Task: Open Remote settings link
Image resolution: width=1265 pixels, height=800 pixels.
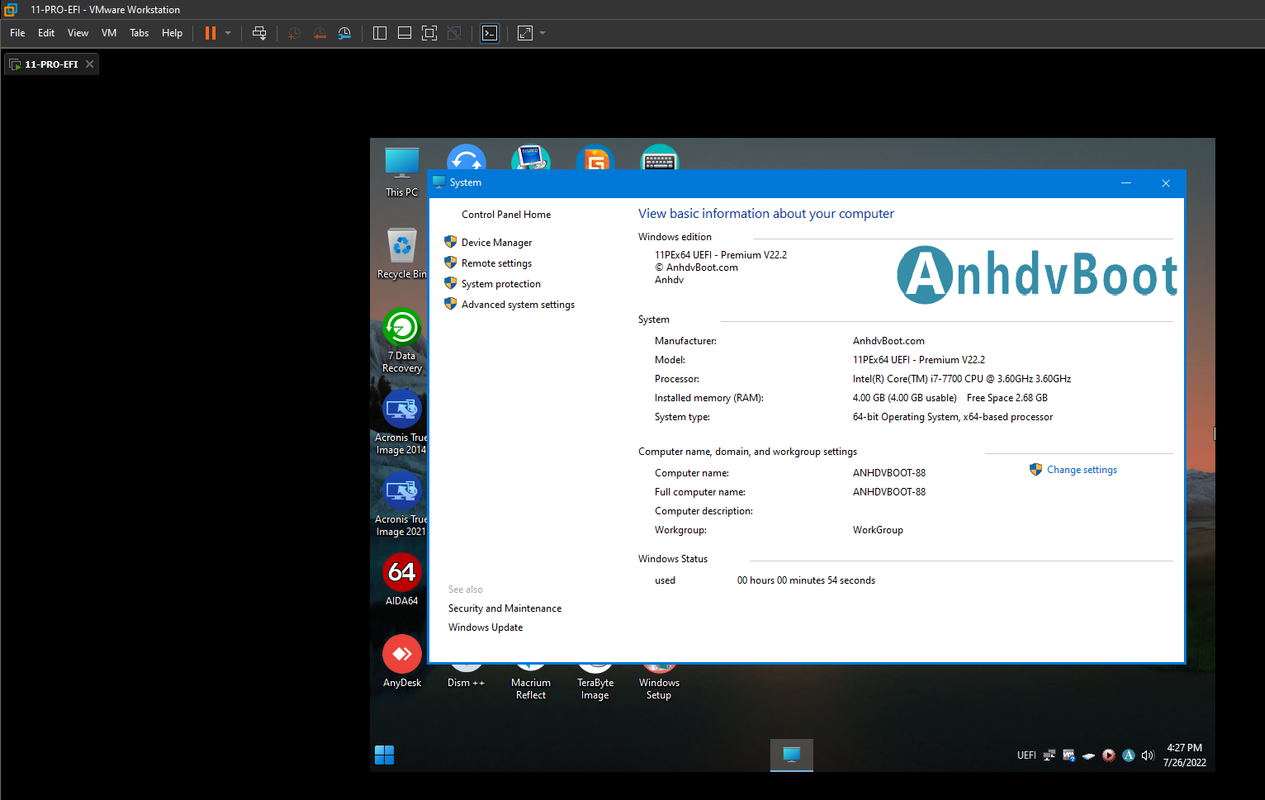Action: (496, 264)
